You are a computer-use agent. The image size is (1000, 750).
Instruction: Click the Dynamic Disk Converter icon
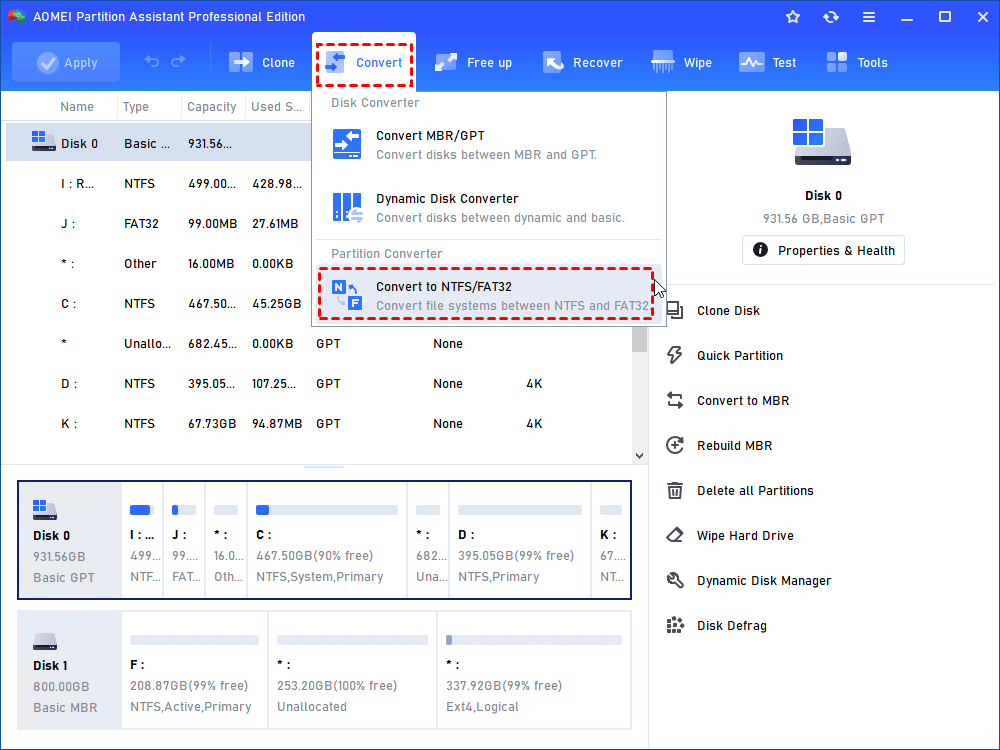(x=347, y=207)
